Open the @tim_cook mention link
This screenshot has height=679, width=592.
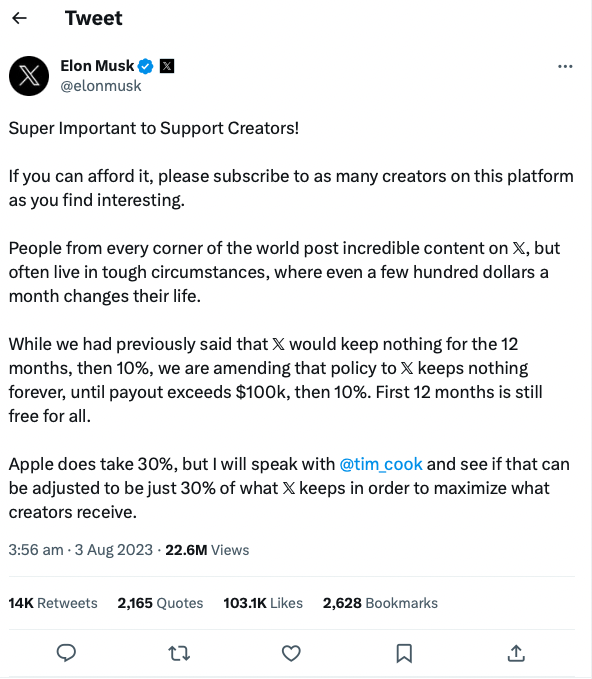pyautogui.click(x=381, y=464)
